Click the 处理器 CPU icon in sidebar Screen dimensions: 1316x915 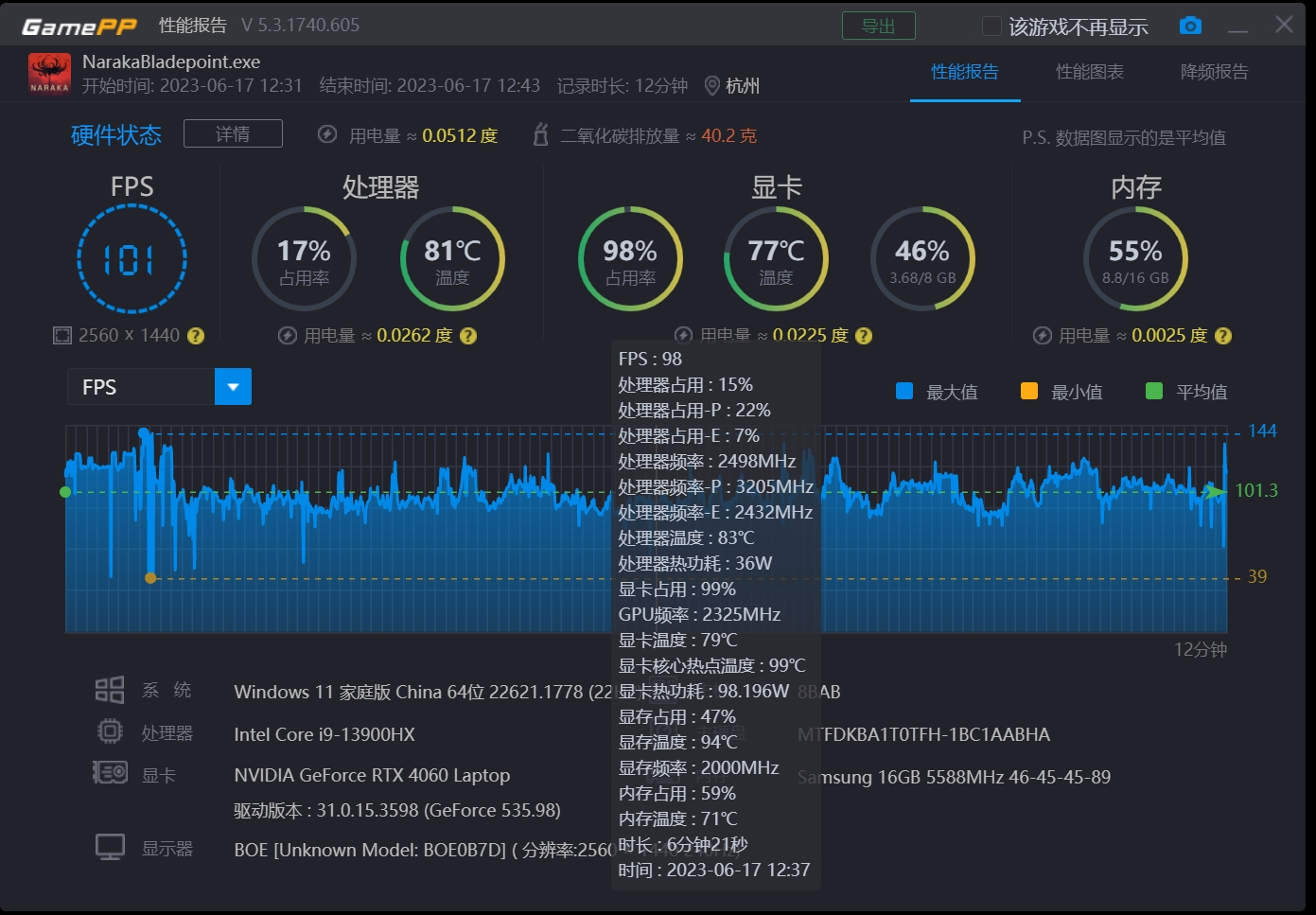pyautogui.click(x=109, y=731)
